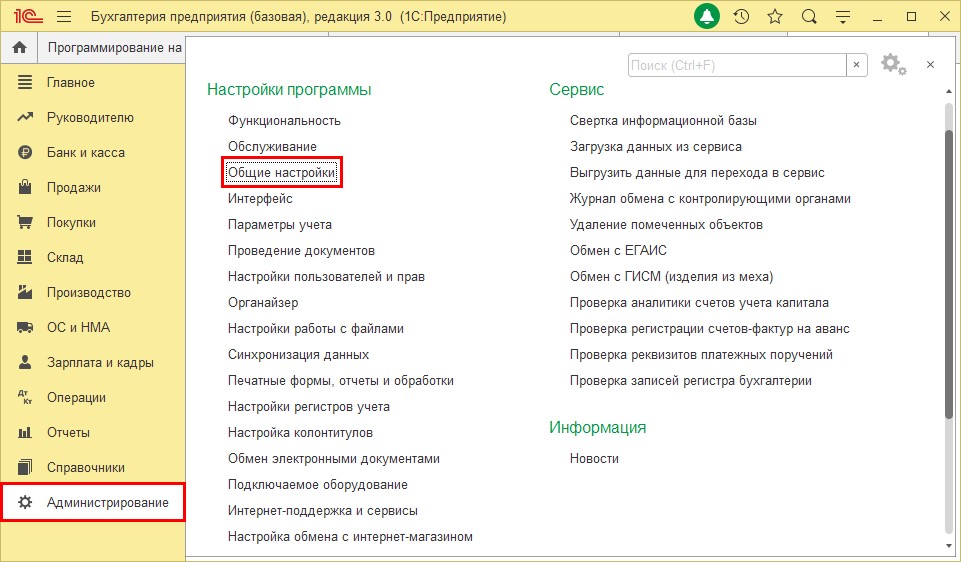Open the history clock icon

click(x=741, y=17)
